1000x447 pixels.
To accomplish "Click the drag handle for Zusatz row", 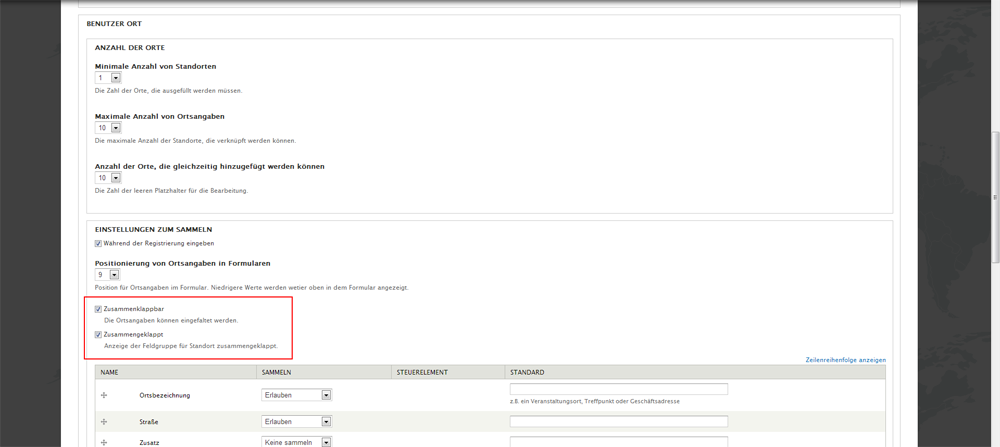I will (104, 442).
